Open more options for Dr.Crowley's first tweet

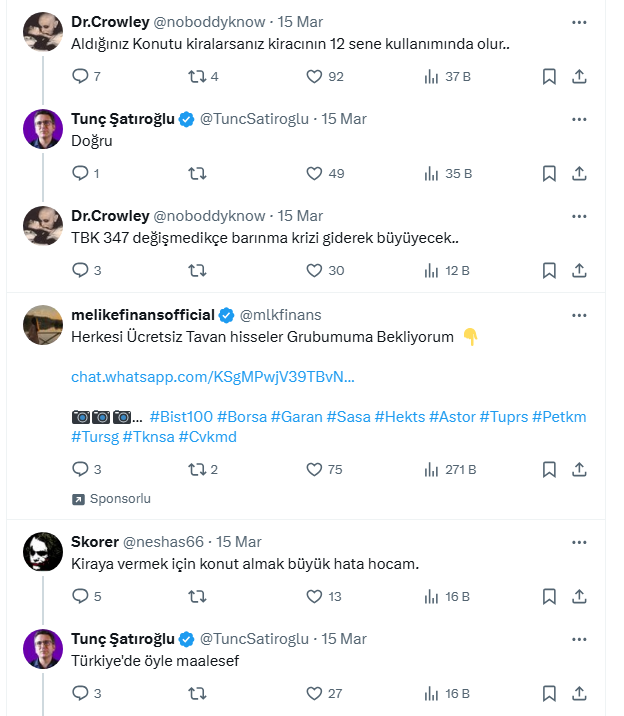(x=579, y=21)
